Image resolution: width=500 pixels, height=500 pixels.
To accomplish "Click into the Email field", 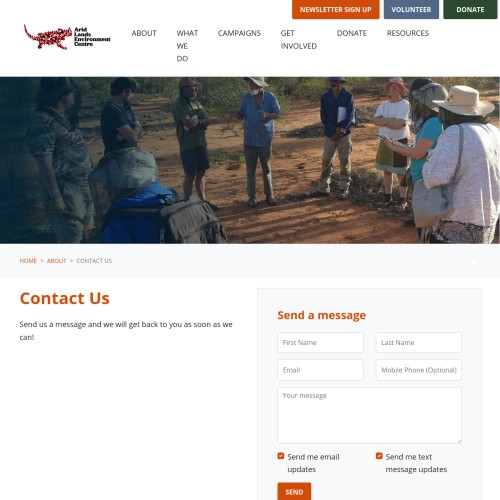I will click(320, 370).
